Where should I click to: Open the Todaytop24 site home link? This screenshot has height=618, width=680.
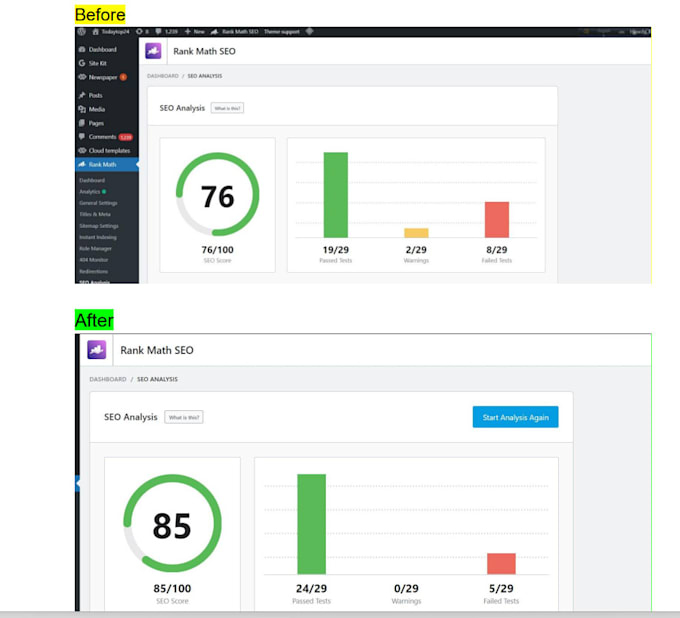click(111, 32)
